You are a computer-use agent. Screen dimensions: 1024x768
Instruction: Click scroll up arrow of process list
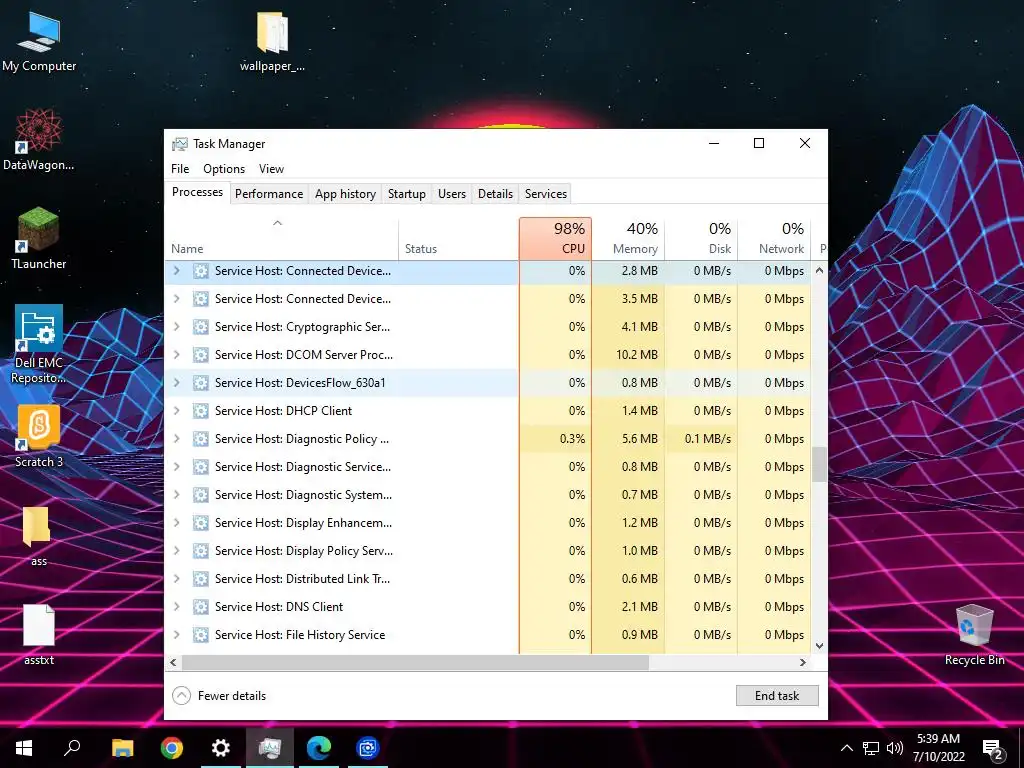tap(820, 270)
